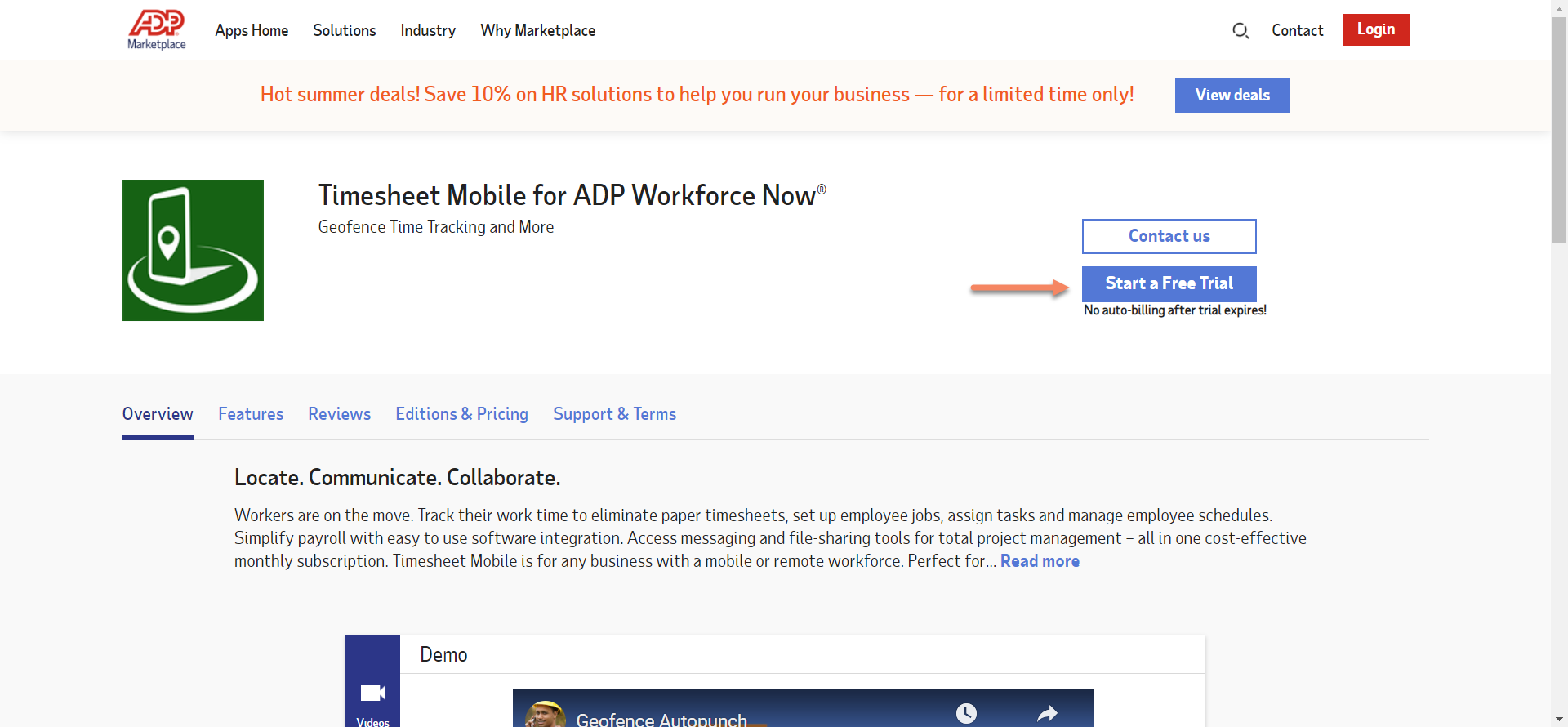Open Why Marketplace menu item
This screenshot has height=727, width=1568.
(x=538, y=30)
